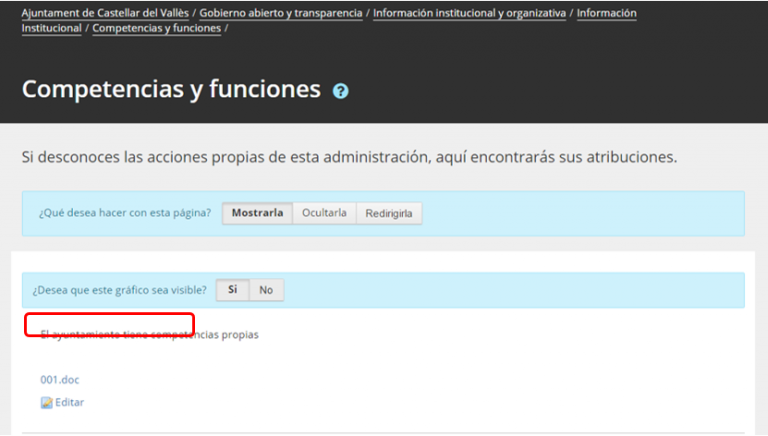Click the Competencias y funciones breadcrumb link
768x436 pixels.
click(156, 28)
